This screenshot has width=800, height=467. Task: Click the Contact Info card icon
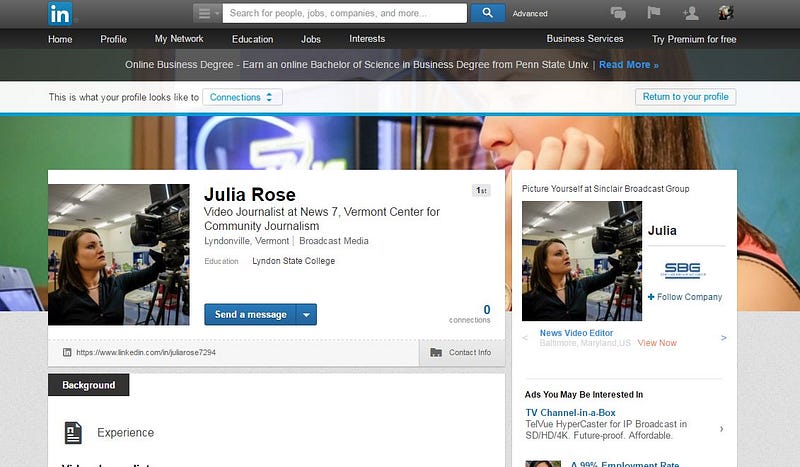point(436,353)
